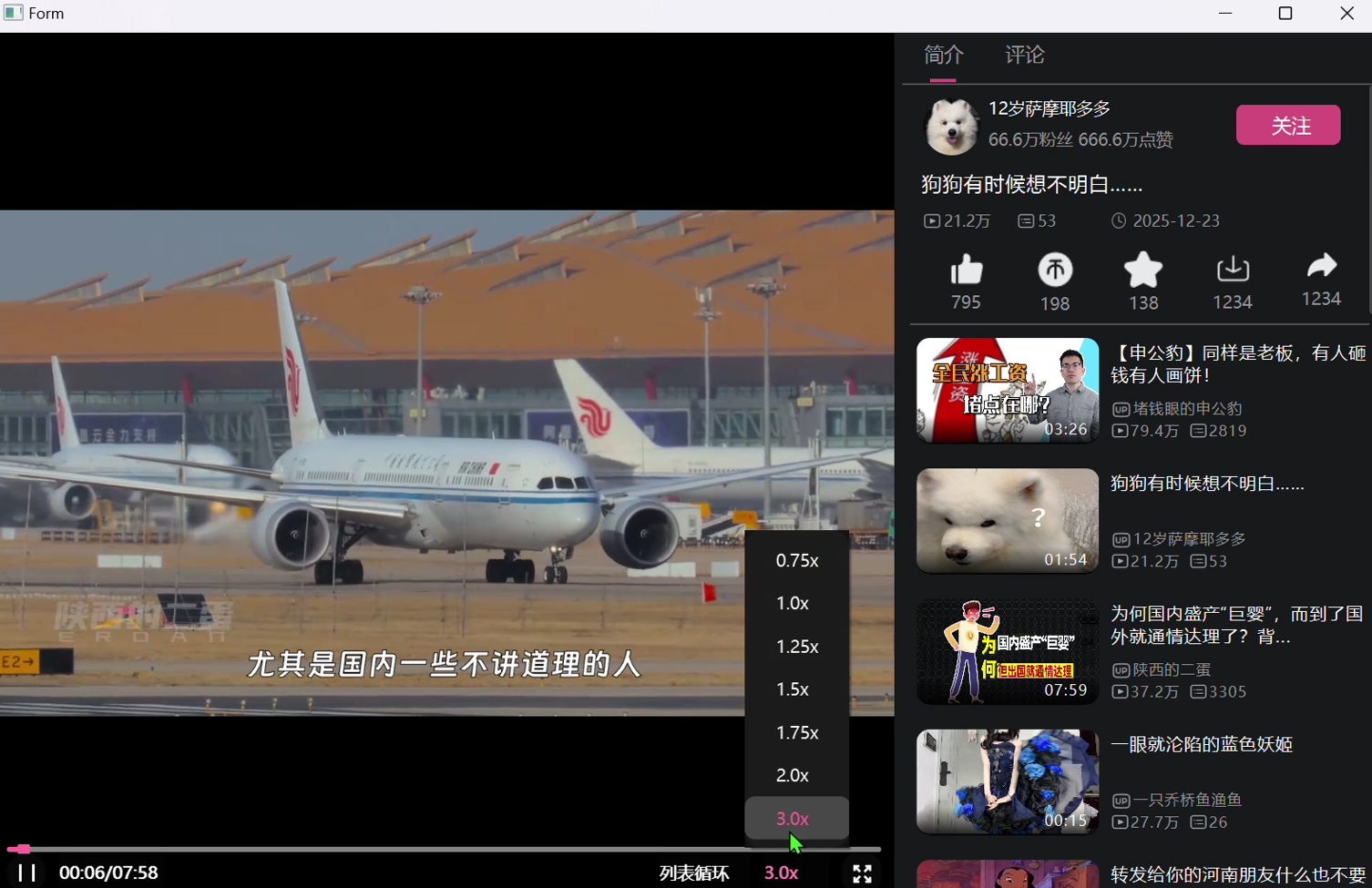
Task: Click uploader name 12岁萨摩耶多多 in header
Action: click(1049, 108)
